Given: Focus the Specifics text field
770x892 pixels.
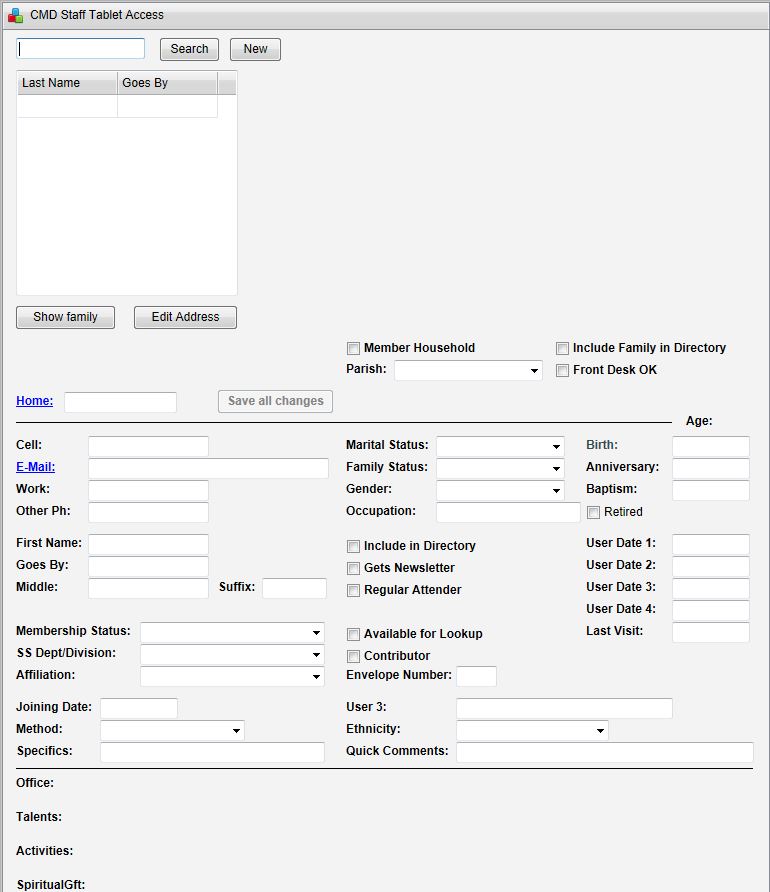Looking at the screenshot, I should point(212,752).
